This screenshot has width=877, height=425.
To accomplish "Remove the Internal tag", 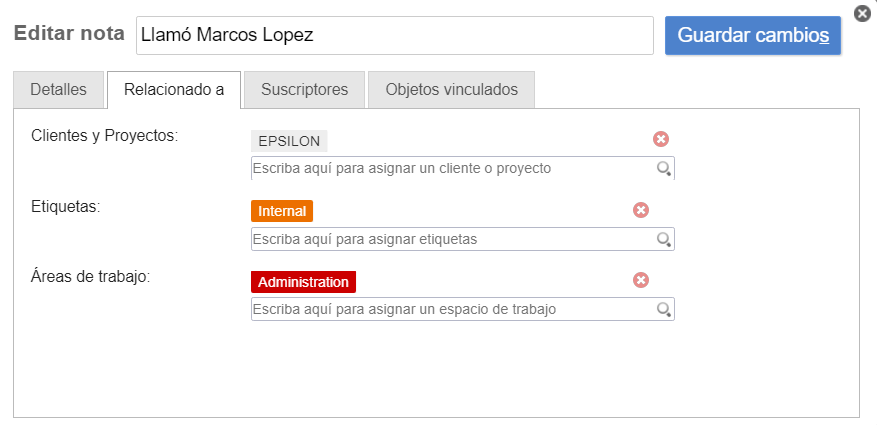I will click(x=641, y=210).
